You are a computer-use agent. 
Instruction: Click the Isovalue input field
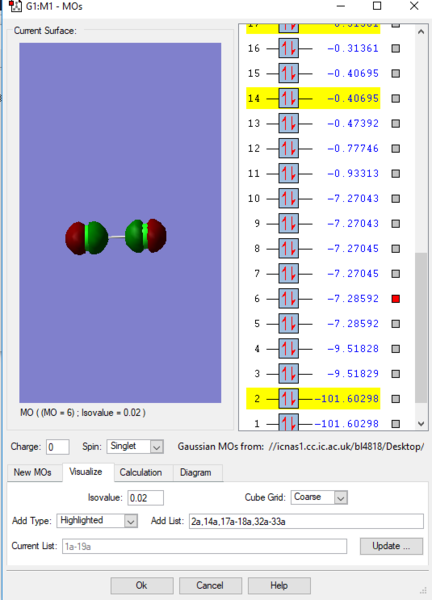pos(145,498)
